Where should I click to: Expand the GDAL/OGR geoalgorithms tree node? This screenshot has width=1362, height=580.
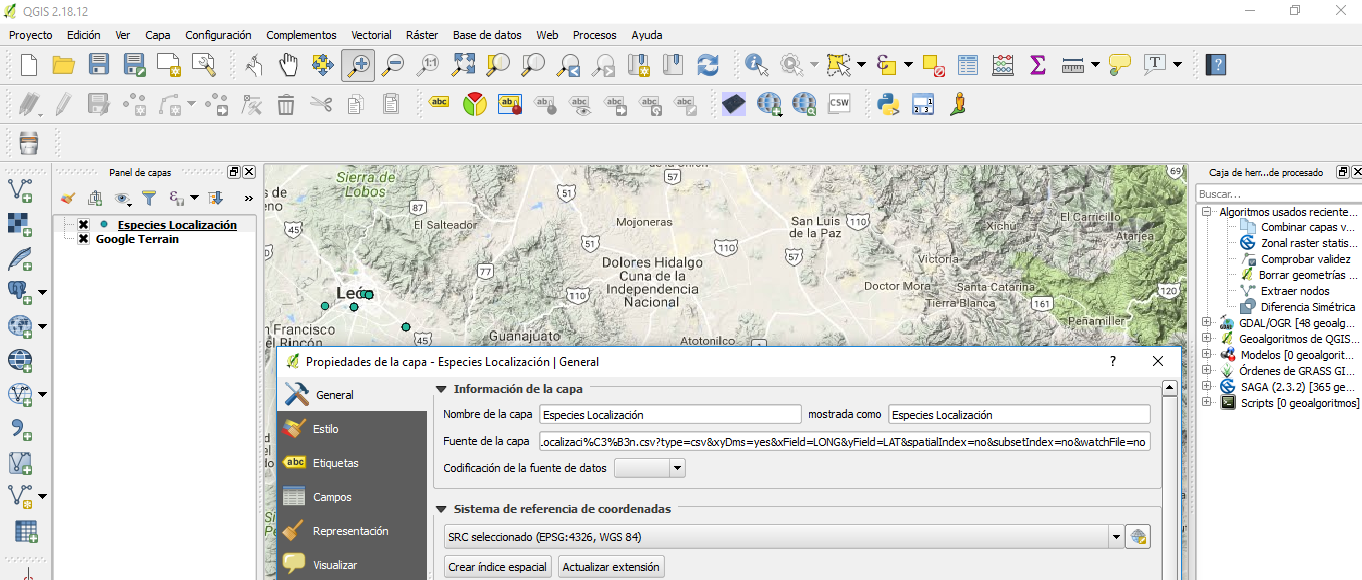[1207, 323]
